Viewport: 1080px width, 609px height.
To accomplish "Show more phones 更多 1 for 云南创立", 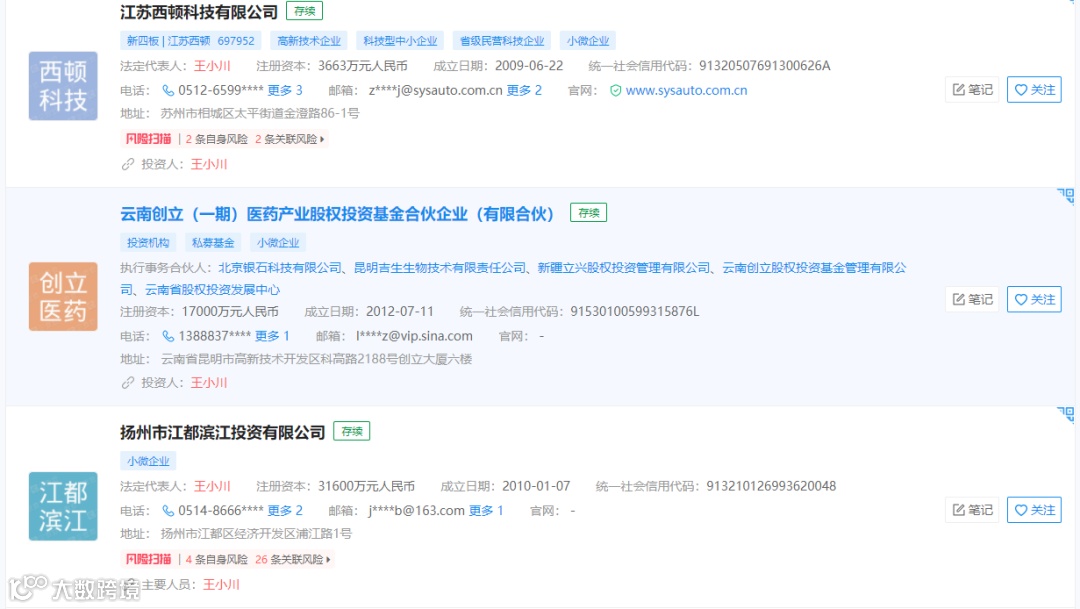I will pos(272,336).
